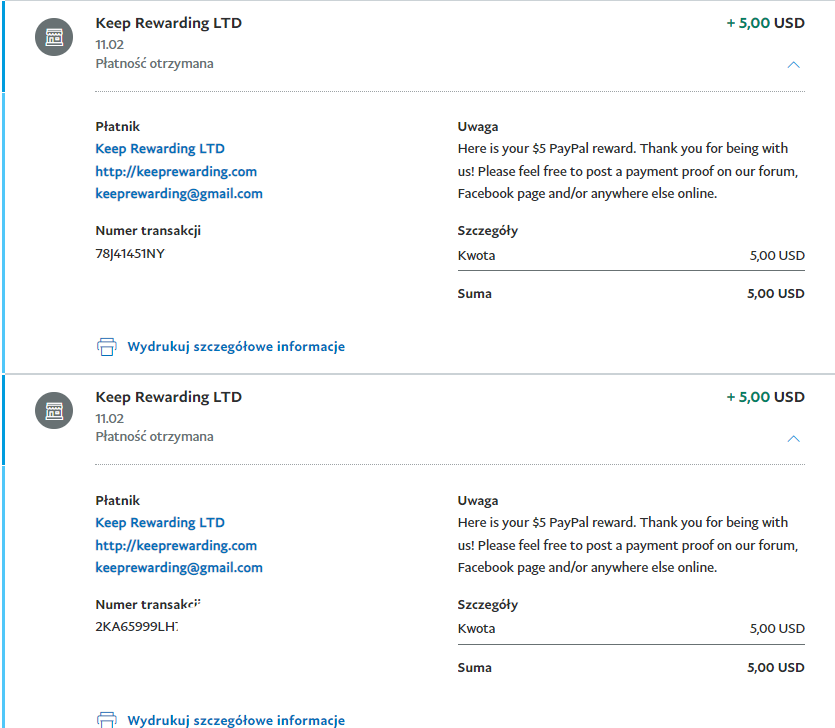Click second transaction header Keep Rewarding LTD
Viewport: 835px width, 728px height.
tap(168, 397)
